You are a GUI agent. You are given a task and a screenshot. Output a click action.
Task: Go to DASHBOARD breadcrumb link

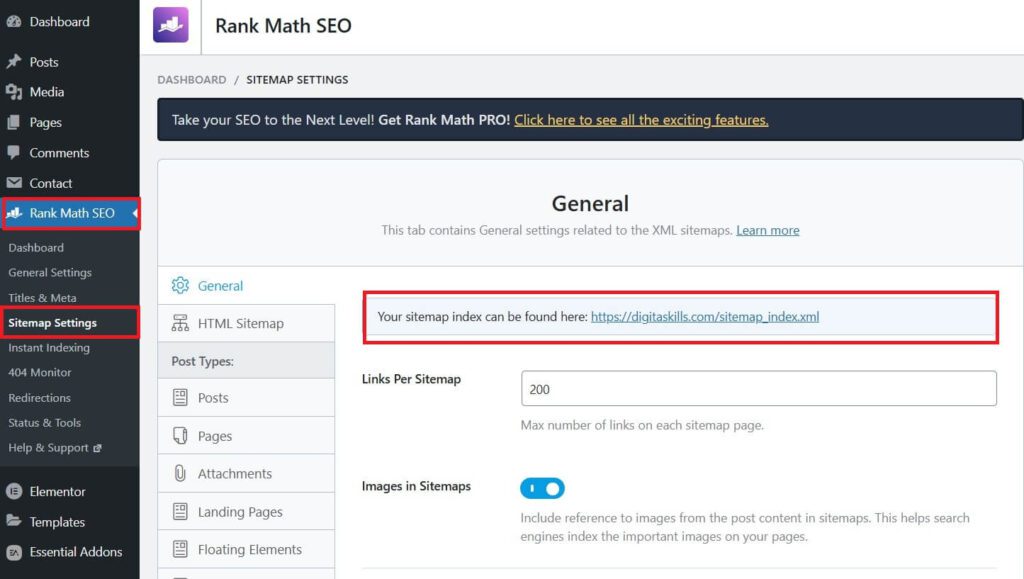point(191,80)
